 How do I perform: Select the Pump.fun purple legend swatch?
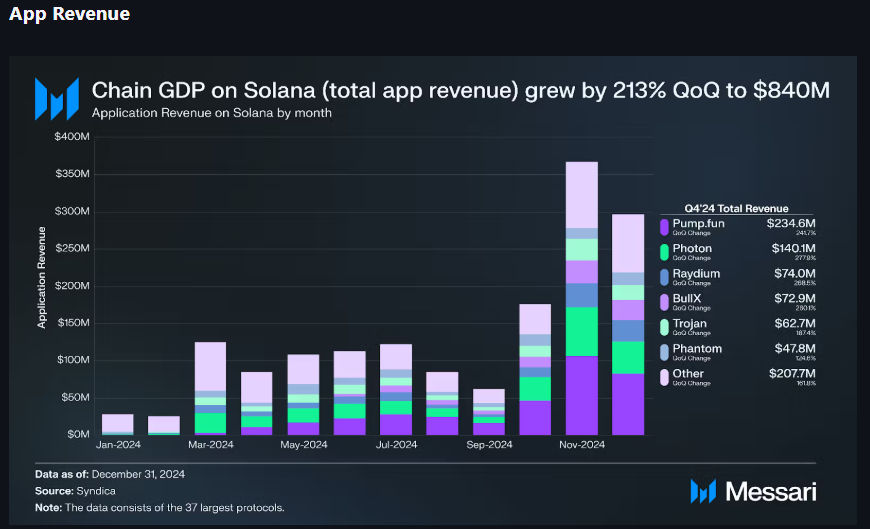coord(664,225)
